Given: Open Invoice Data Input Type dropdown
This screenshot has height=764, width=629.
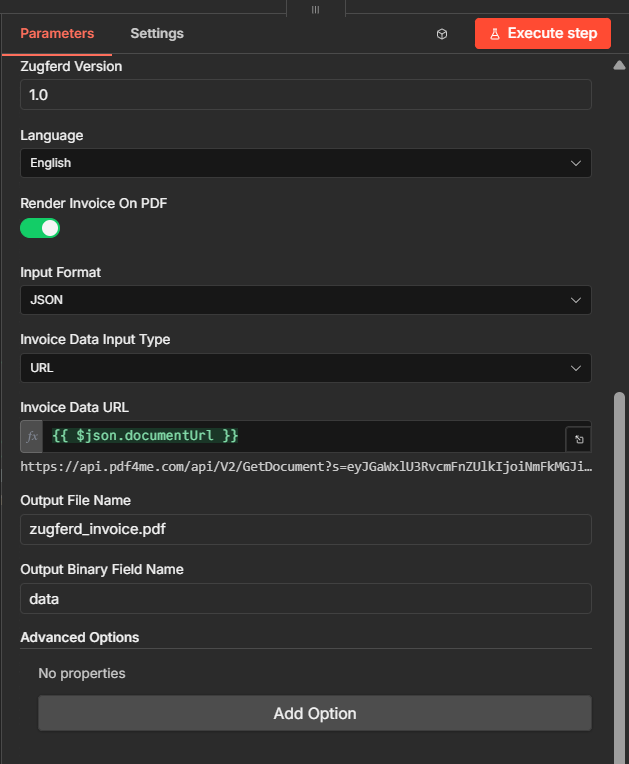Looking at the screenshot, I should [x=305, y=368].
